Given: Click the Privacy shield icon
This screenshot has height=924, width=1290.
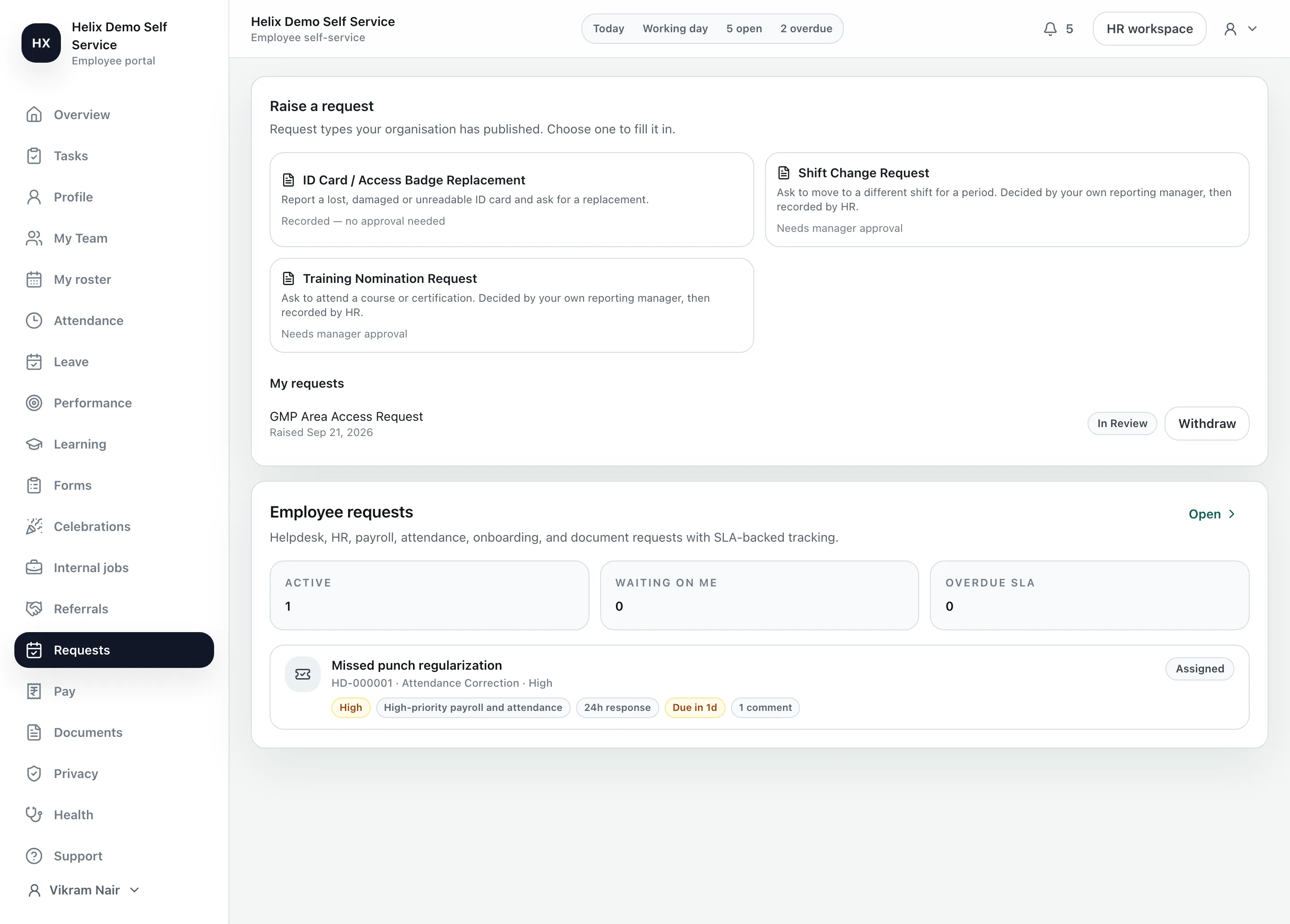Looking at the screenshot, I should (34, 774).
